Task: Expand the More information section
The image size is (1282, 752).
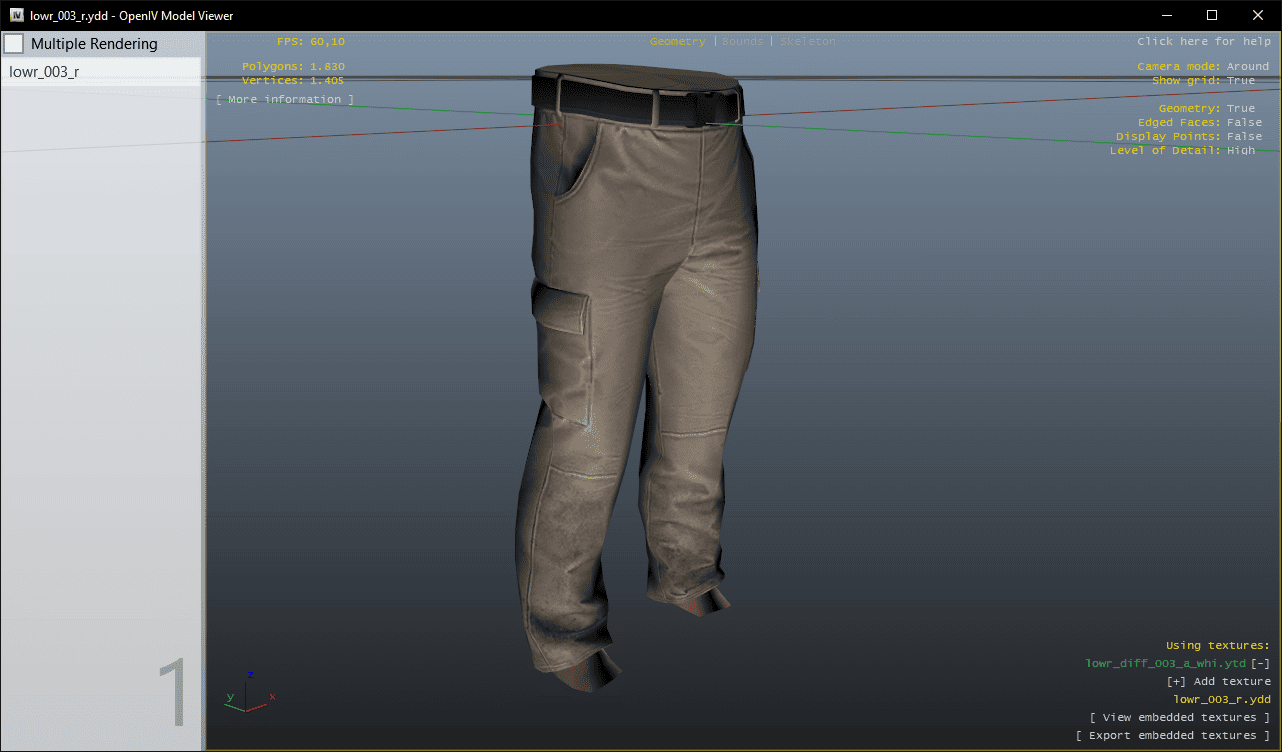Action: (x=285, y=100)
